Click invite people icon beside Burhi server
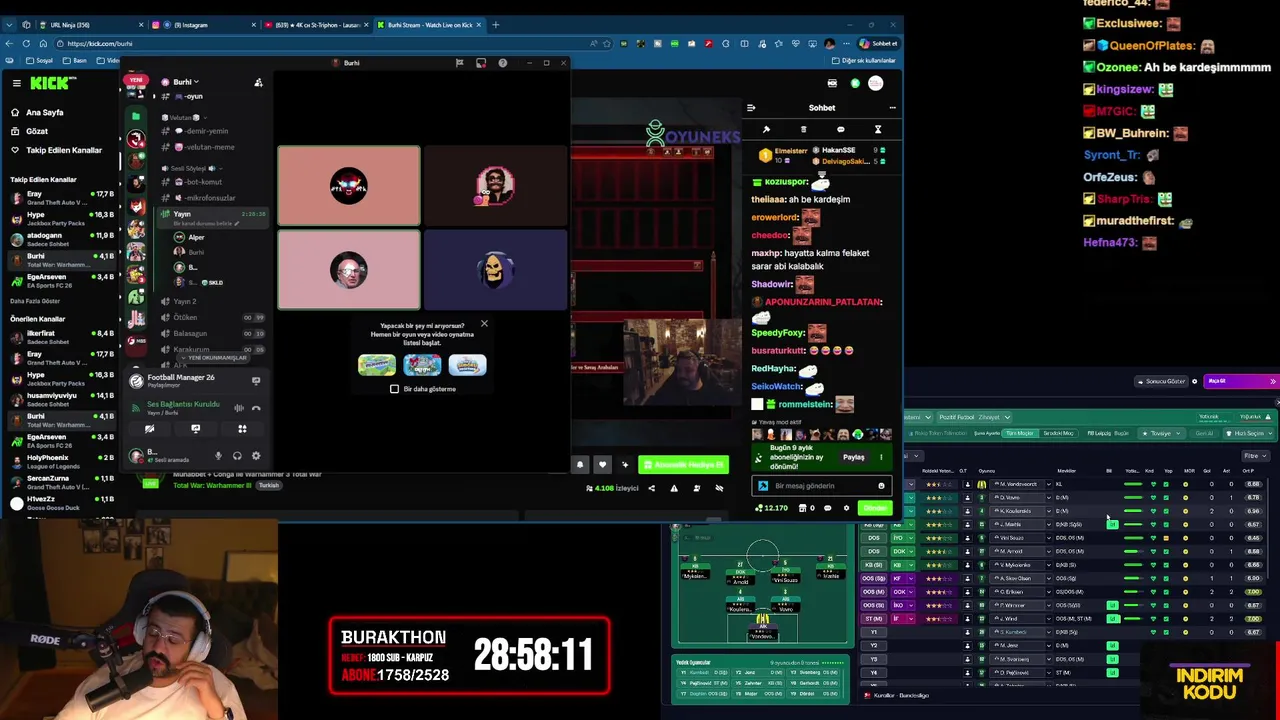 click(x=258, y=82)
